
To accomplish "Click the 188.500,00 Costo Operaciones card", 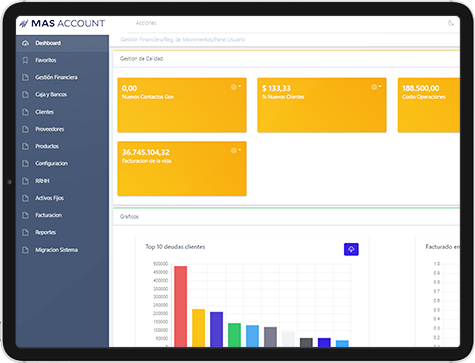I will click(429, 105).
